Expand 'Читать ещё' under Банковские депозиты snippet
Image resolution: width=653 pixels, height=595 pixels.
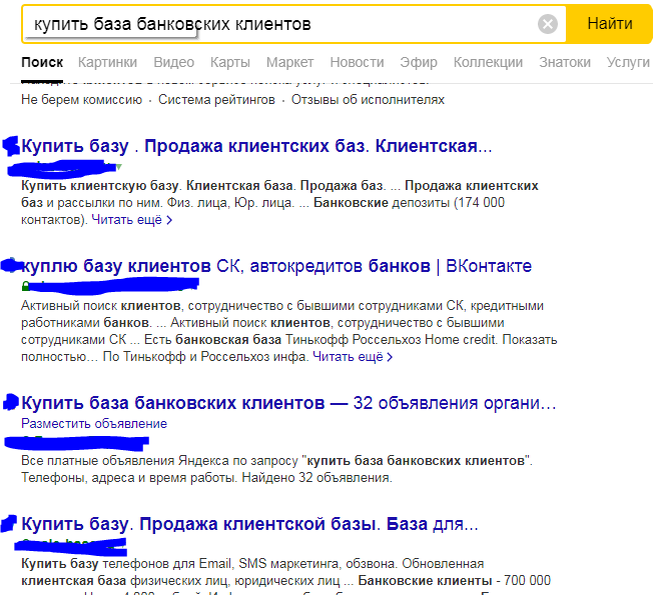[132, 220]
